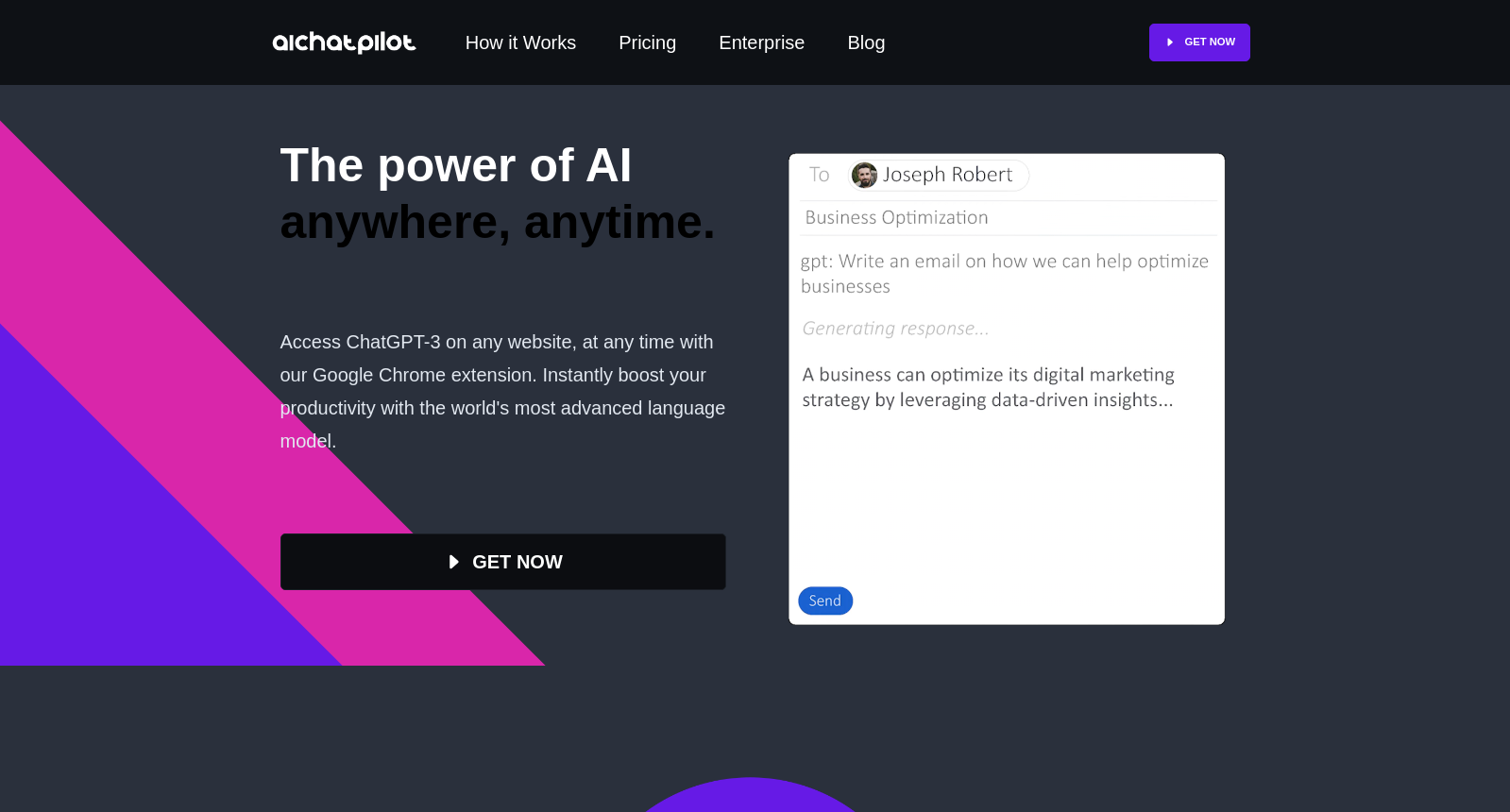1510x812 pixels.
Task: Click the gpt prompt text in email body
Action: 1005,274
